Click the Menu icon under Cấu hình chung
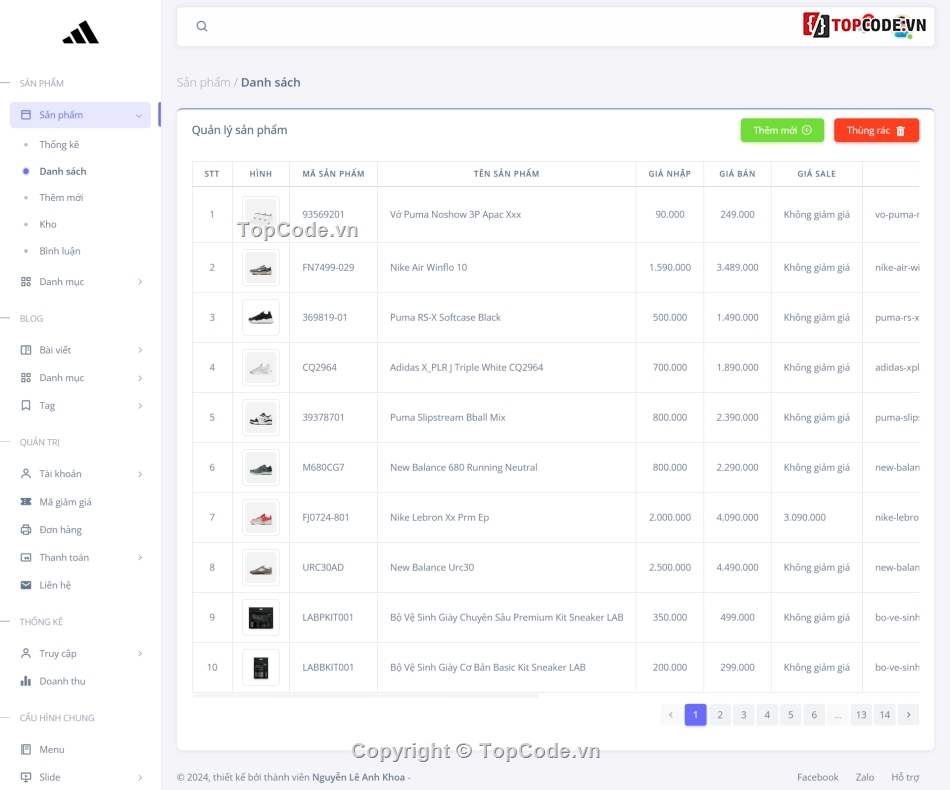Image resolution: width=950 pixels, height=790 pixels. [x=25, y=749]
